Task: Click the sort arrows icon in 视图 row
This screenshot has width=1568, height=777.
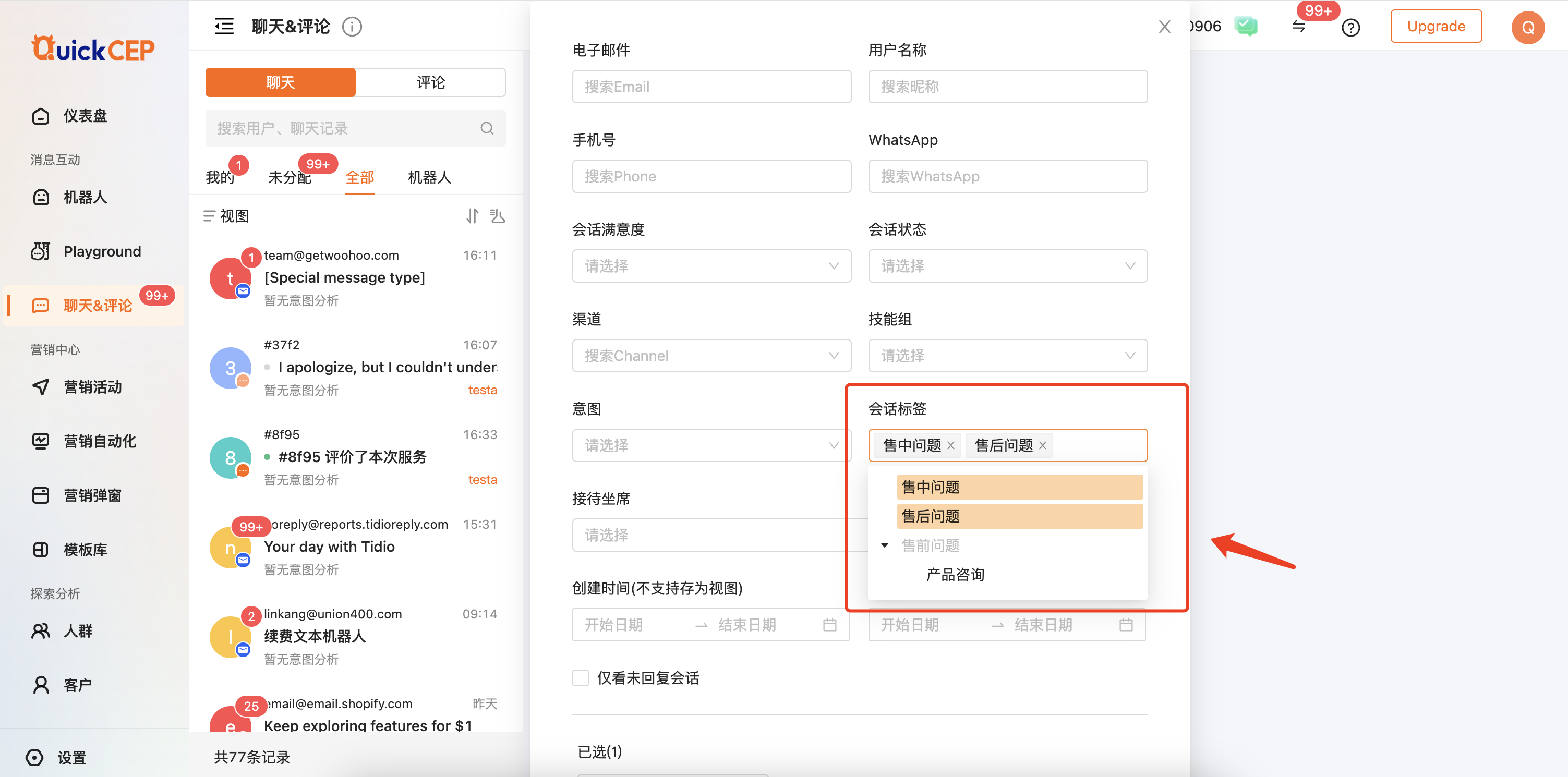Action: click(473, 216)
